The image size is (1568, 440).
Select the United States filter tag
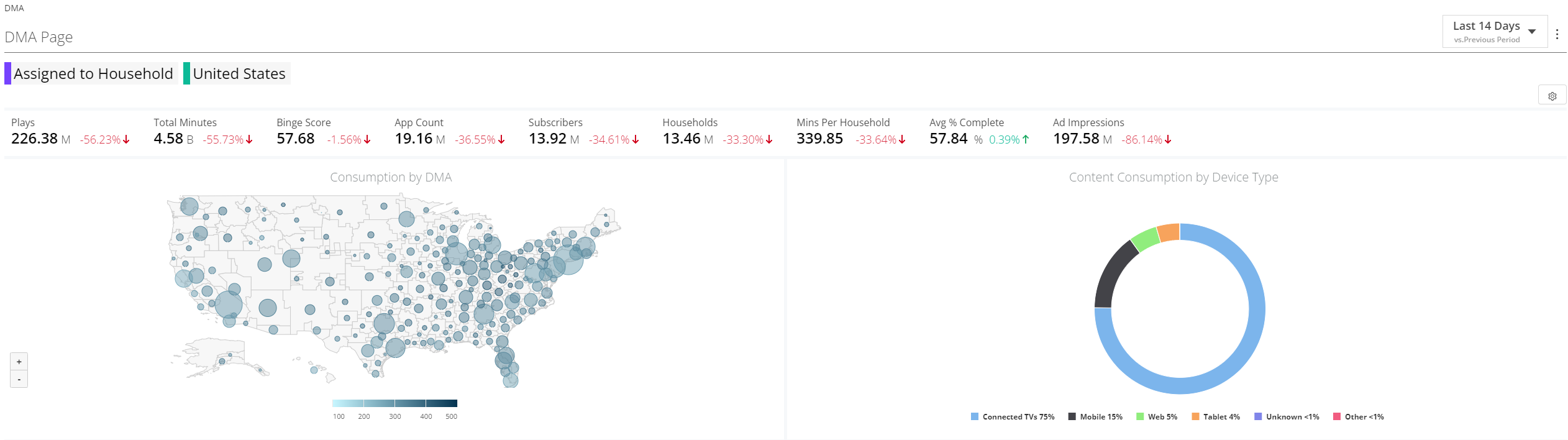point(237,73)
